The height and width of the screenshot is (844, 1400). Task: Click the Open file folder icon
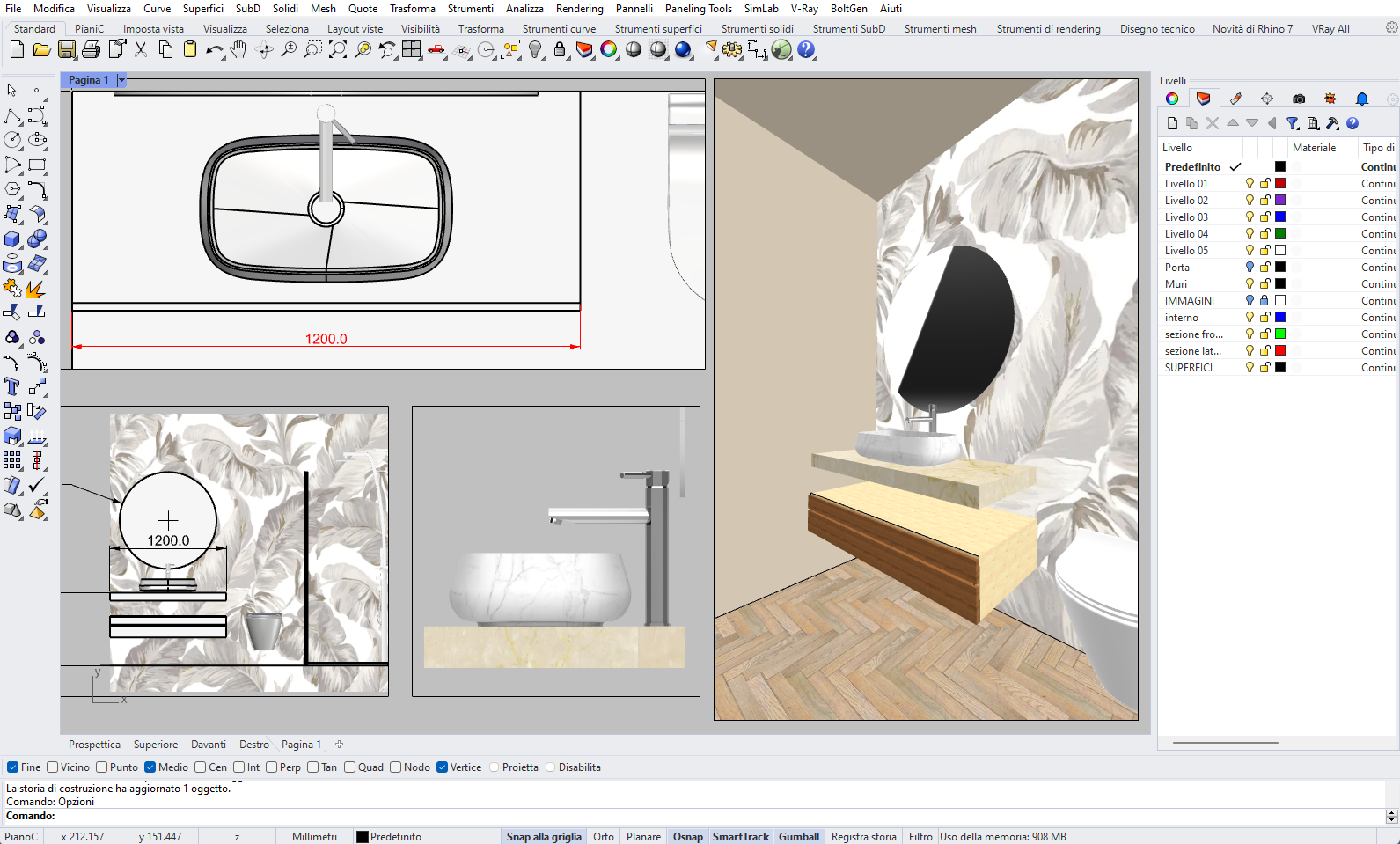(41, 50)
